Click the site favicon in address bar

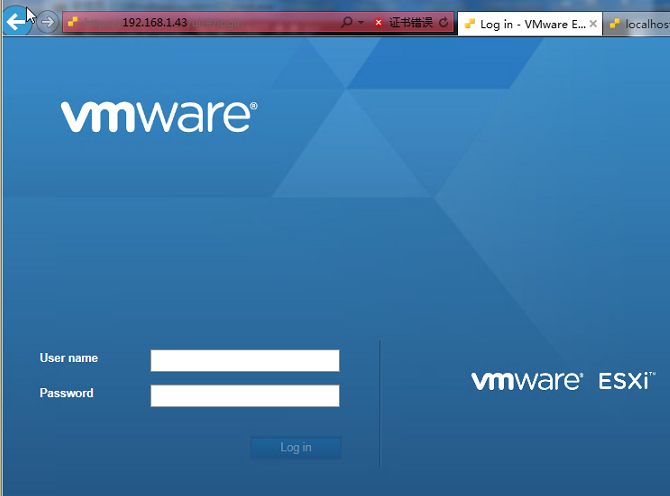coord(73,22)
